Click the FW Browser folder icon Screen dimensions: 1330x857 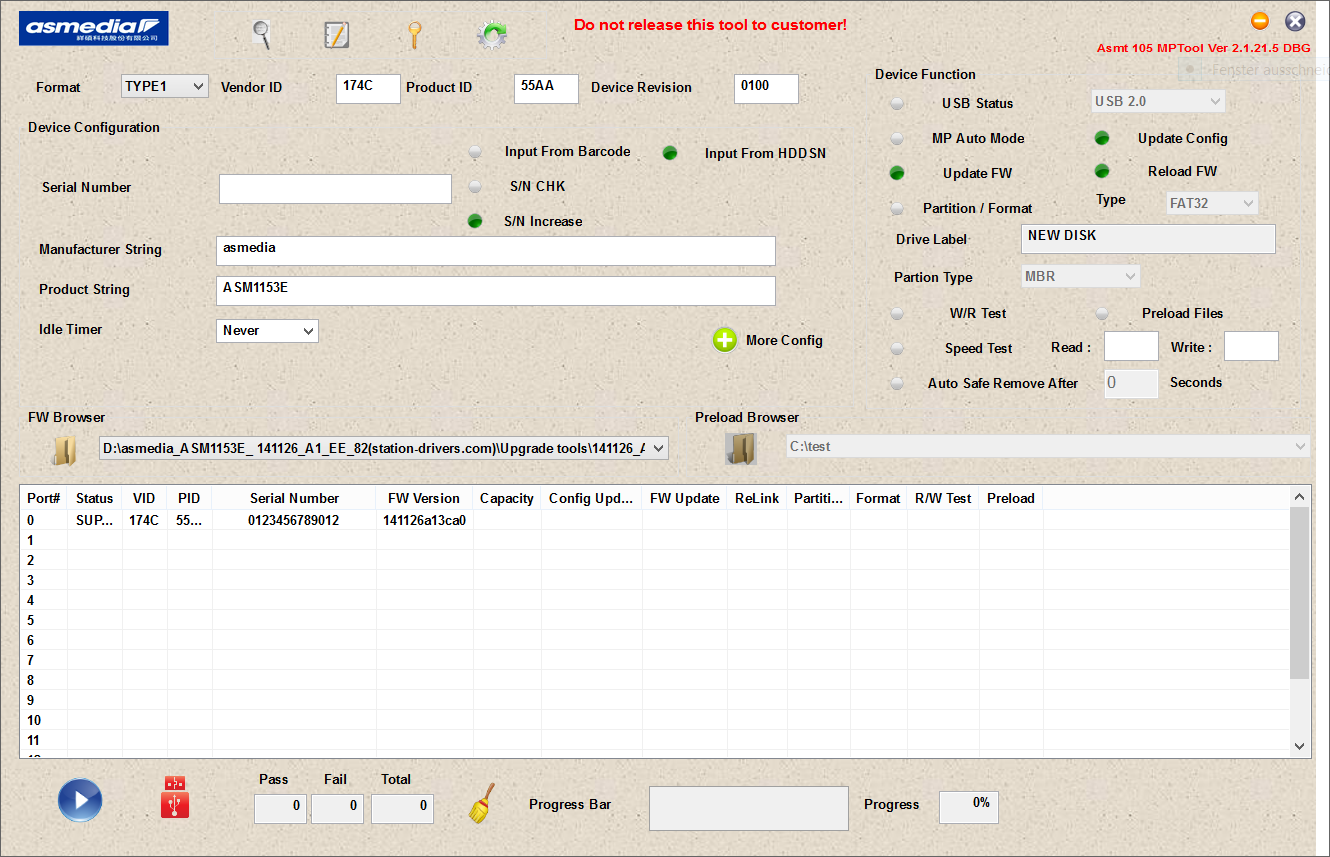coord(63,449)
